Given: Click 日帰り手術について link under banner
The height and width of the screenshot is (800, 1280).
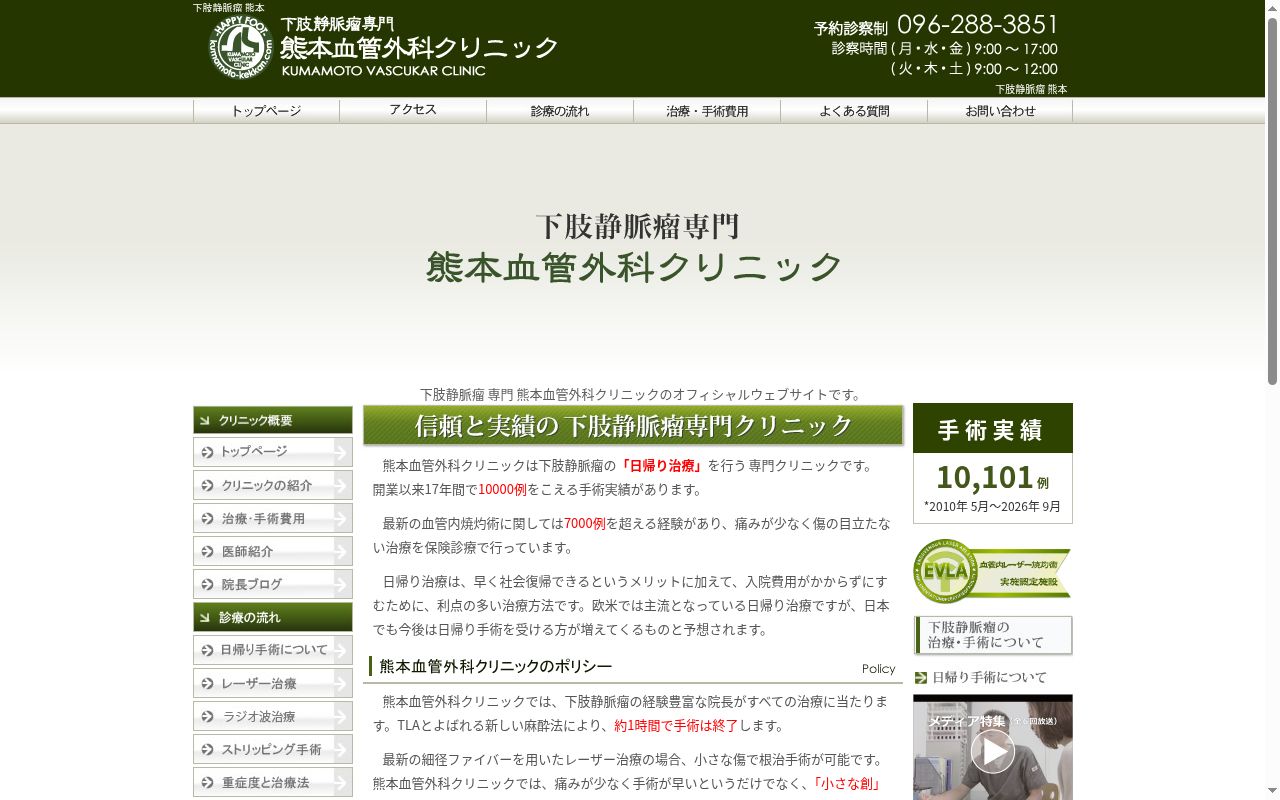Looking at the screenshot, I should (x=989, y=677).
